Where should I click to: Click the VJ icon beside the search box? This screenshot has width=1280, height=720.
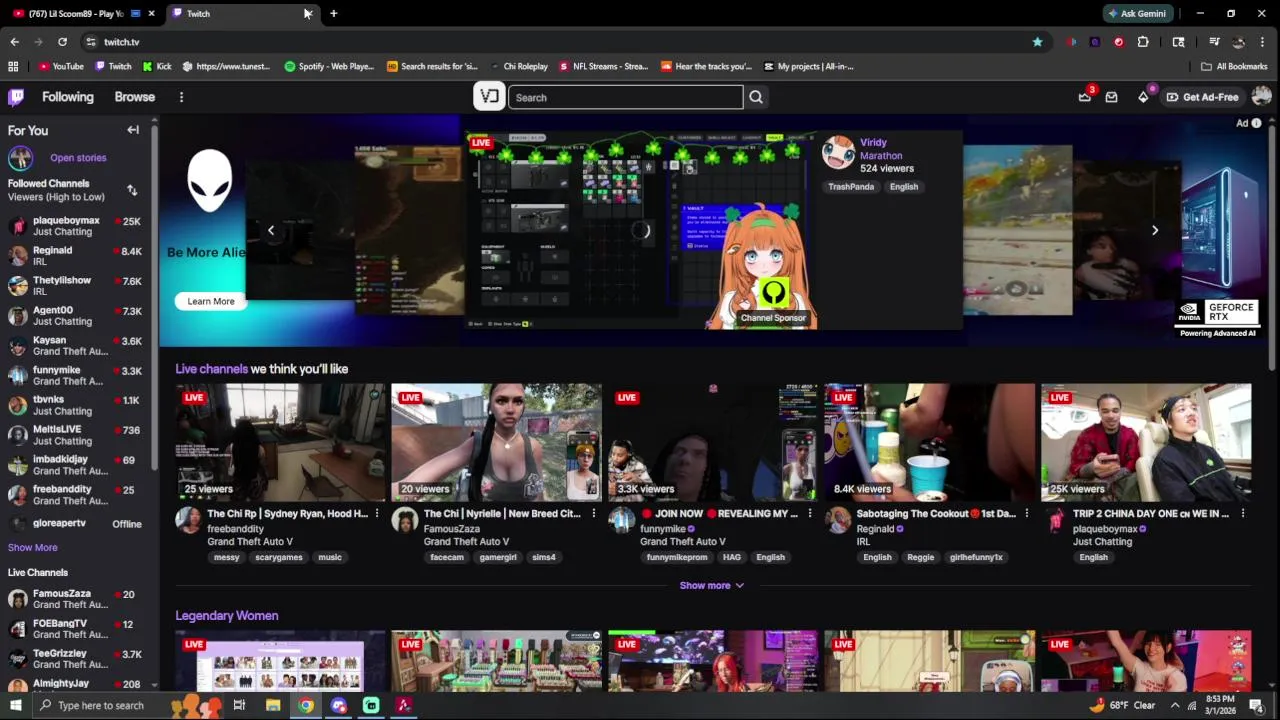(x=489, y=97)
